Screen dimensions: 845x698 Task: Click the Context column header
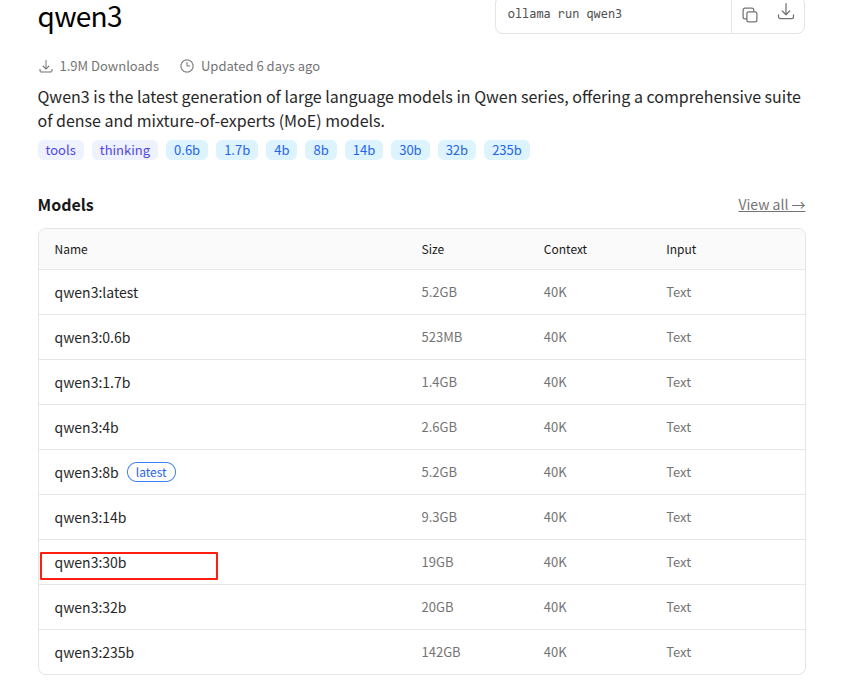click(x=565, y=250)
